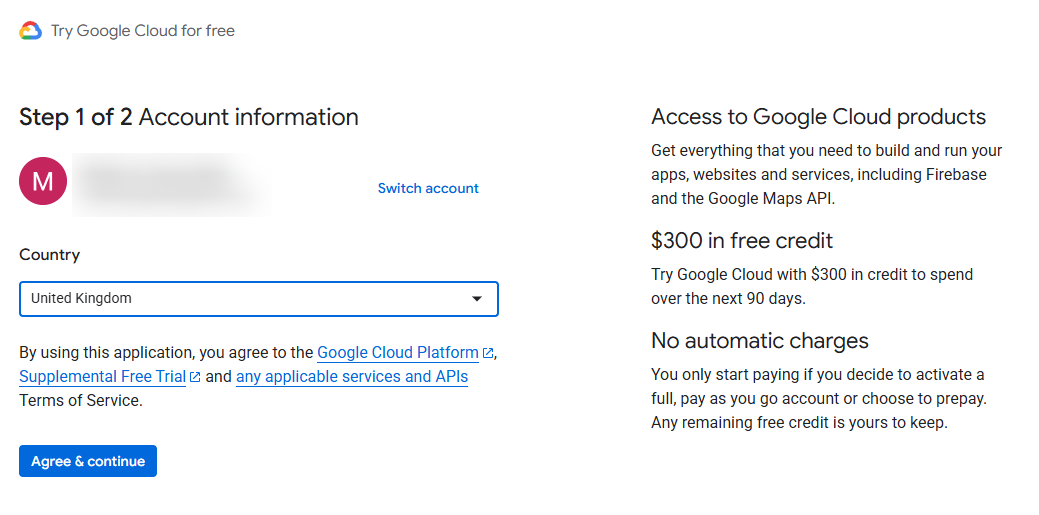Click the $300 in free credit heading
Image resolution: width=1039 pixels, height=515 pixels.
tap(742, 241)
